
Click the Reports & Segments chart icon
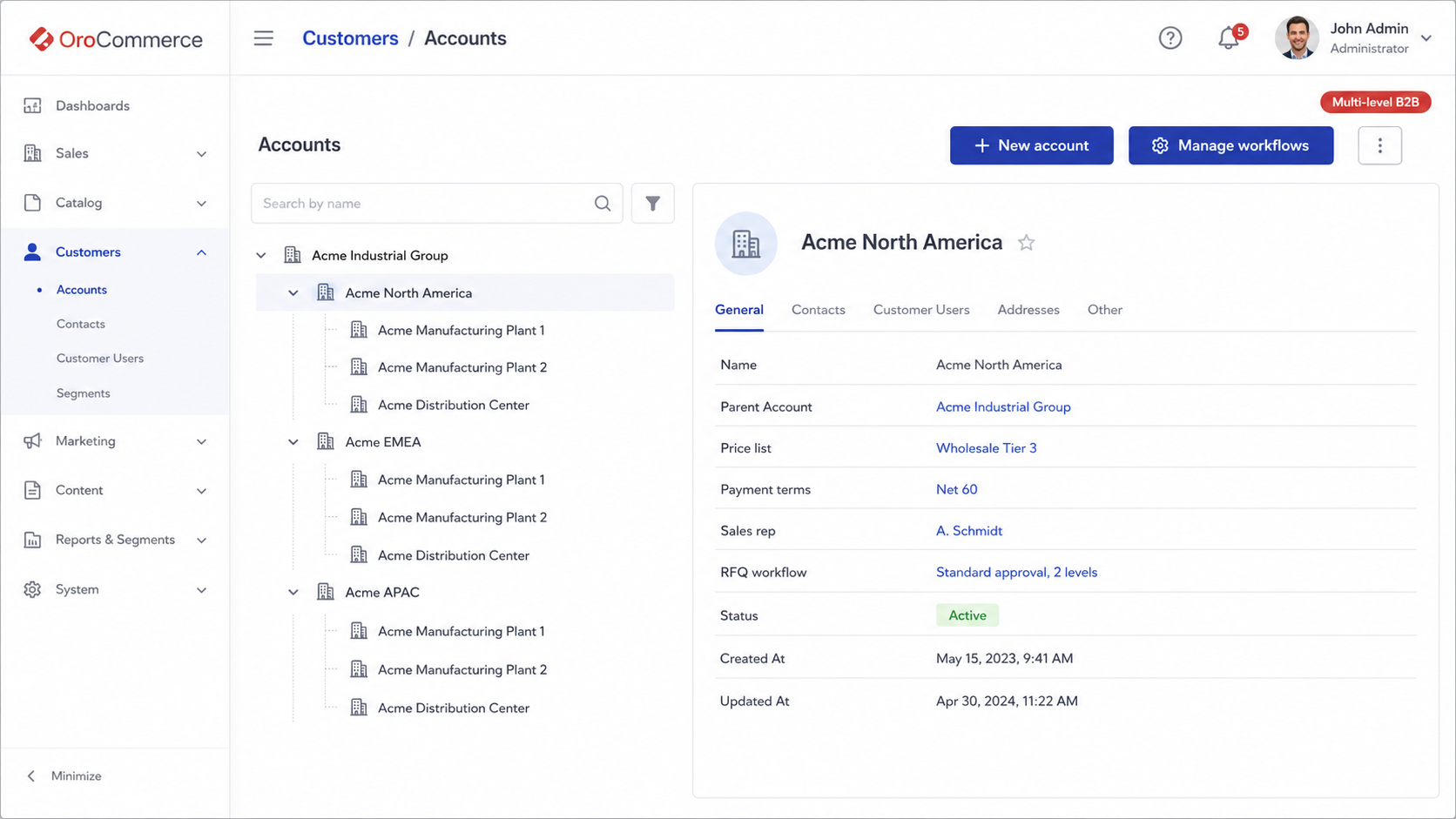pyautogui.click(x=32, y=540)
